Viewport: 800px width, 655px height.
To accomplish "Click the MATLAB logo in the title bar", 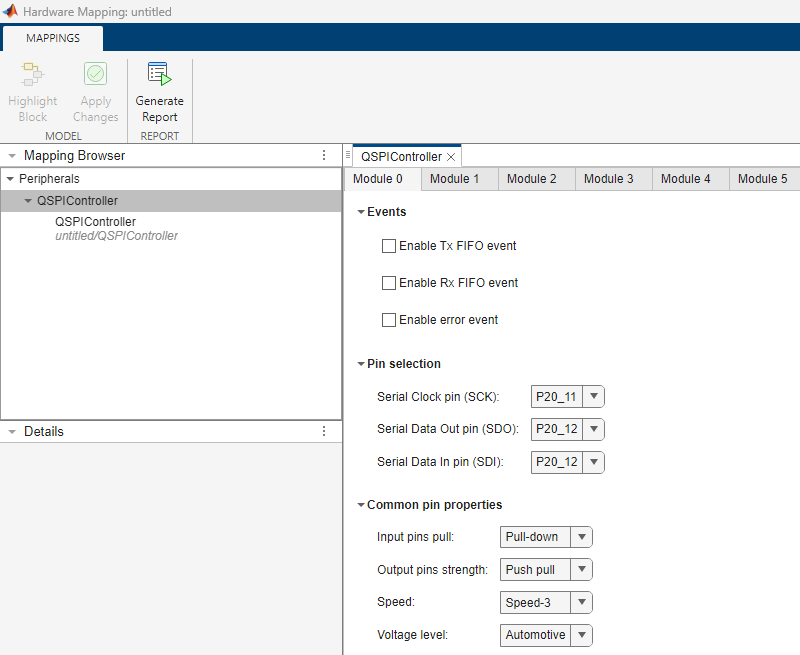I will (x=10, y=11).
